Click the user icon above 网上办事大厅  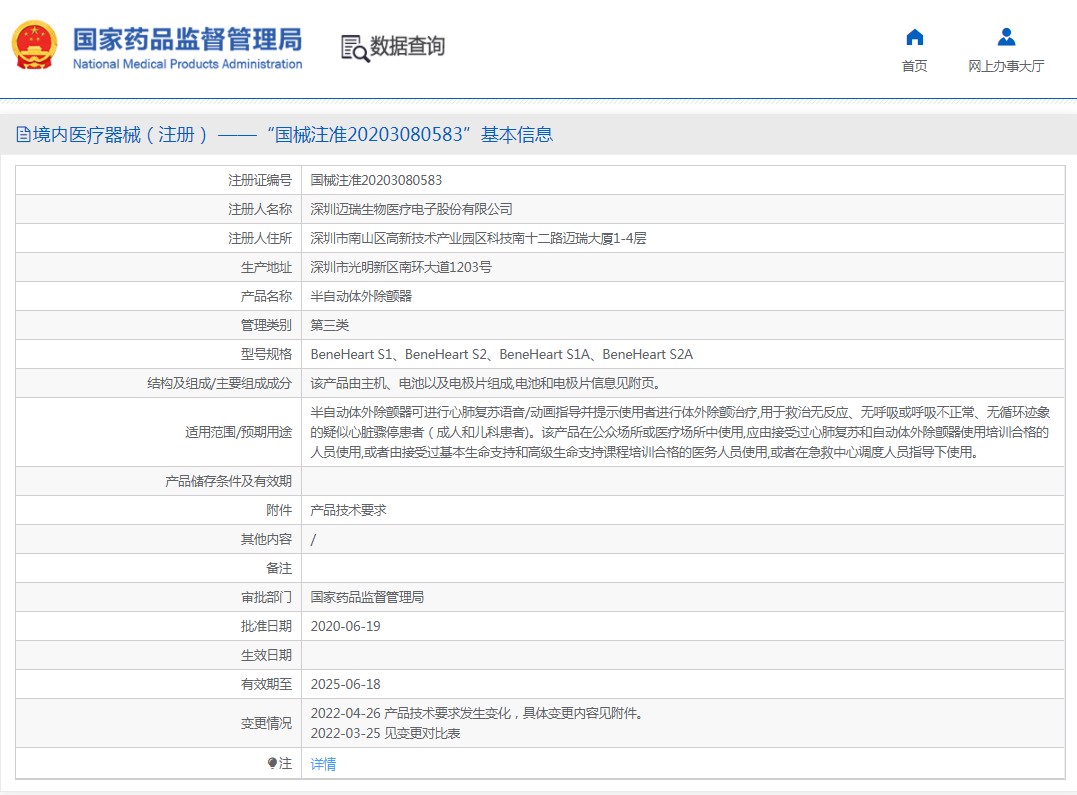1006,38
